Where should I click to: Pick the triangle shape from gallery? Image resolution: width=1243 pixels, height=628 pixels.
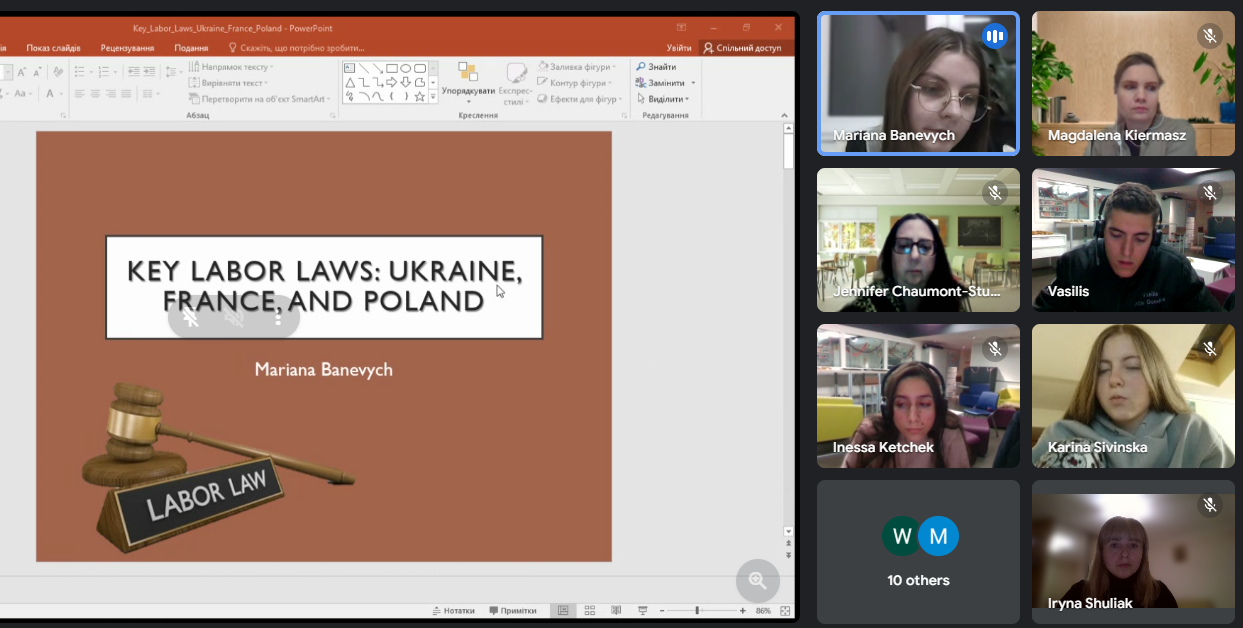(x=349, y=82)
